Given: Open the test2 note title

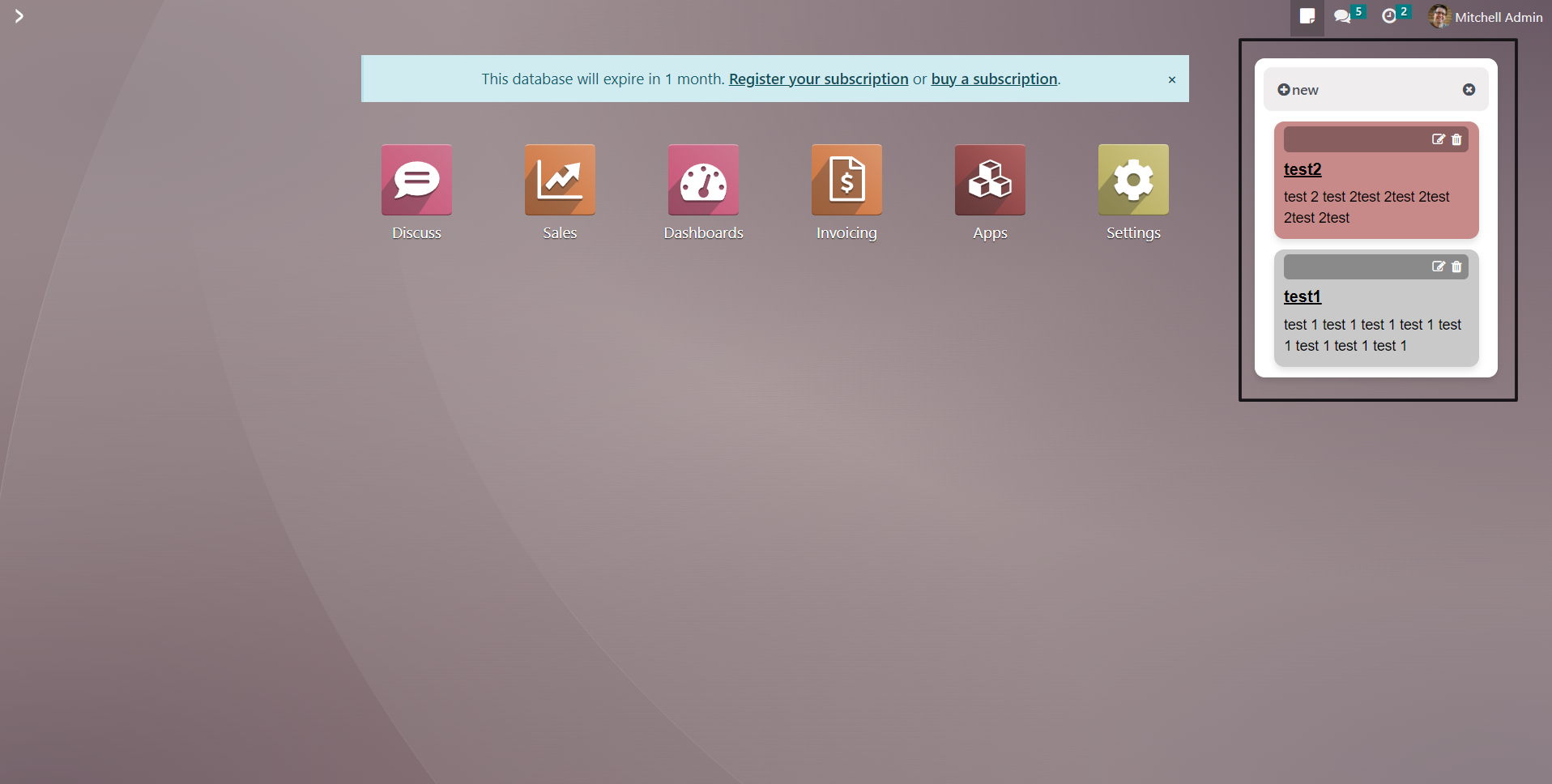Looking at the screenshot, I should pyautogui.click(x=1303, y=169).
